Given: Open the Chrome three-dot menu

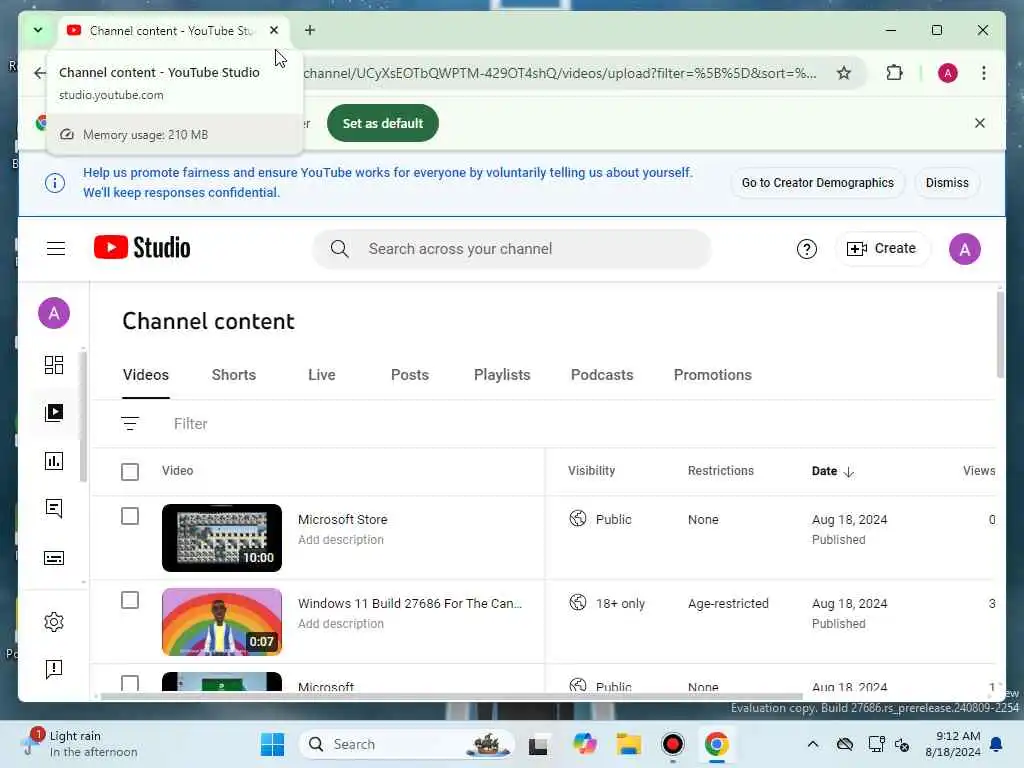Looking at the screenshot, I should [x=984, y=72].
